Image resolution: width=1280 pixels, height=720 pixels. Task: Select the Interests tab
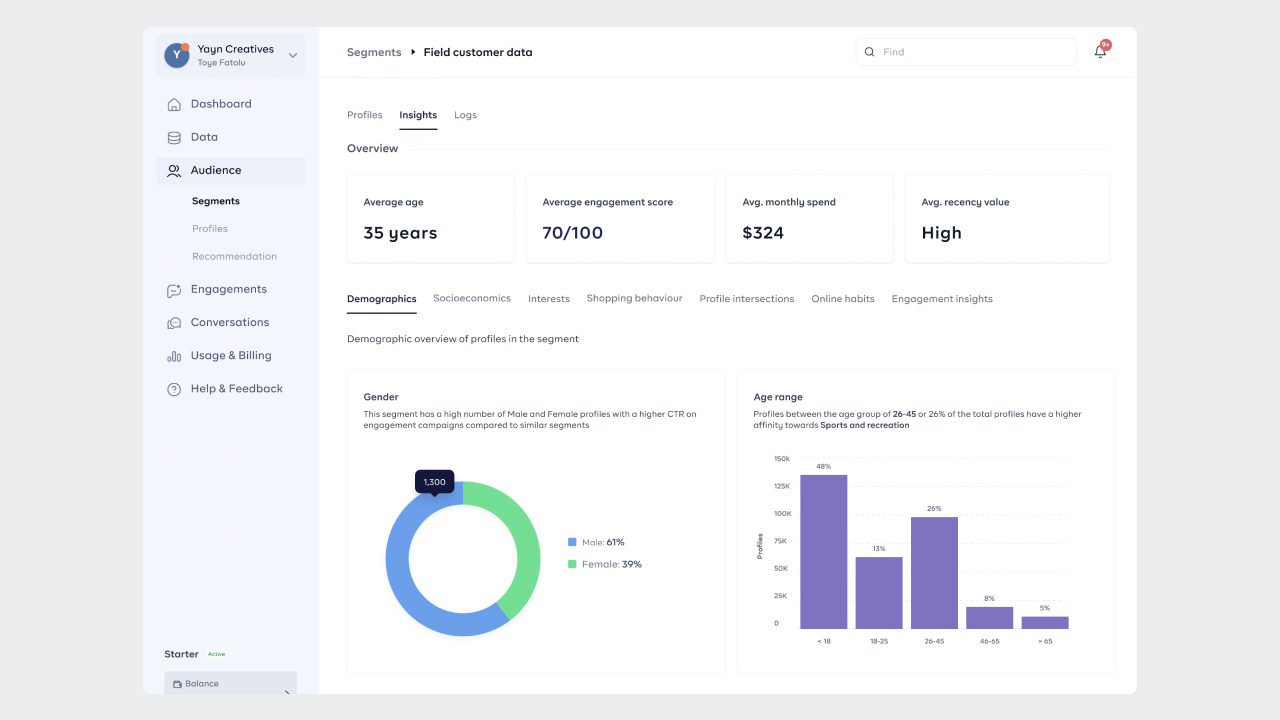coord(549,299)
